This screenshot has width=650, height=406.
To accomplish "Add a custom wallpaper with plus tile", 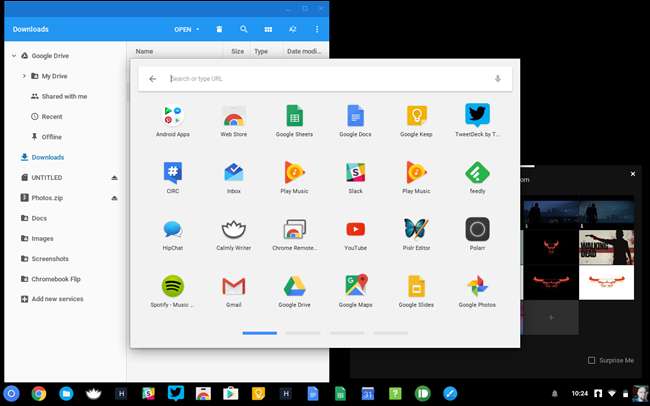I will click(x=551, y=317).
